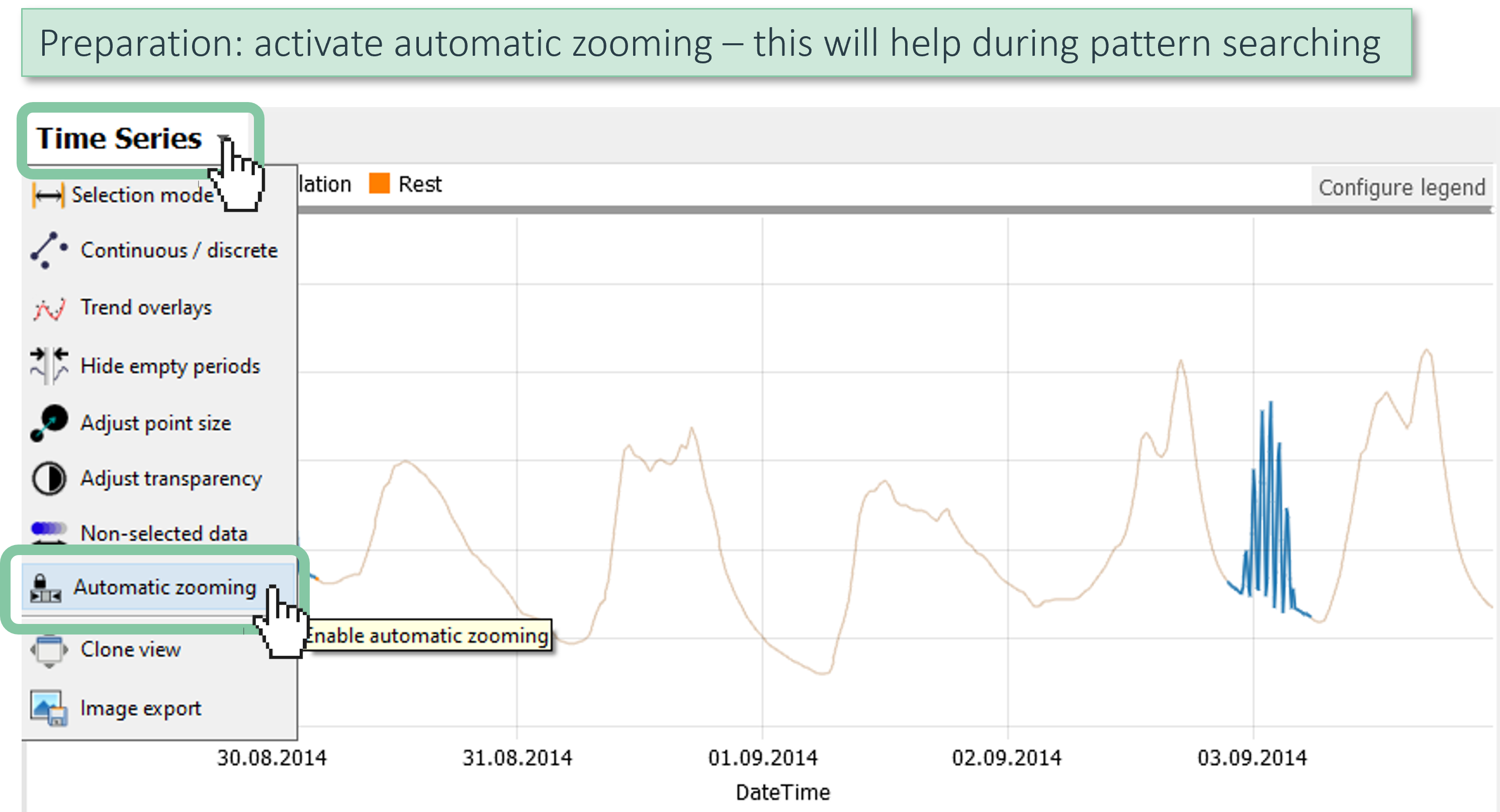Click the Non-selected data icon
The height and width of the screenshot is (812, 1500).
[49, 531]
